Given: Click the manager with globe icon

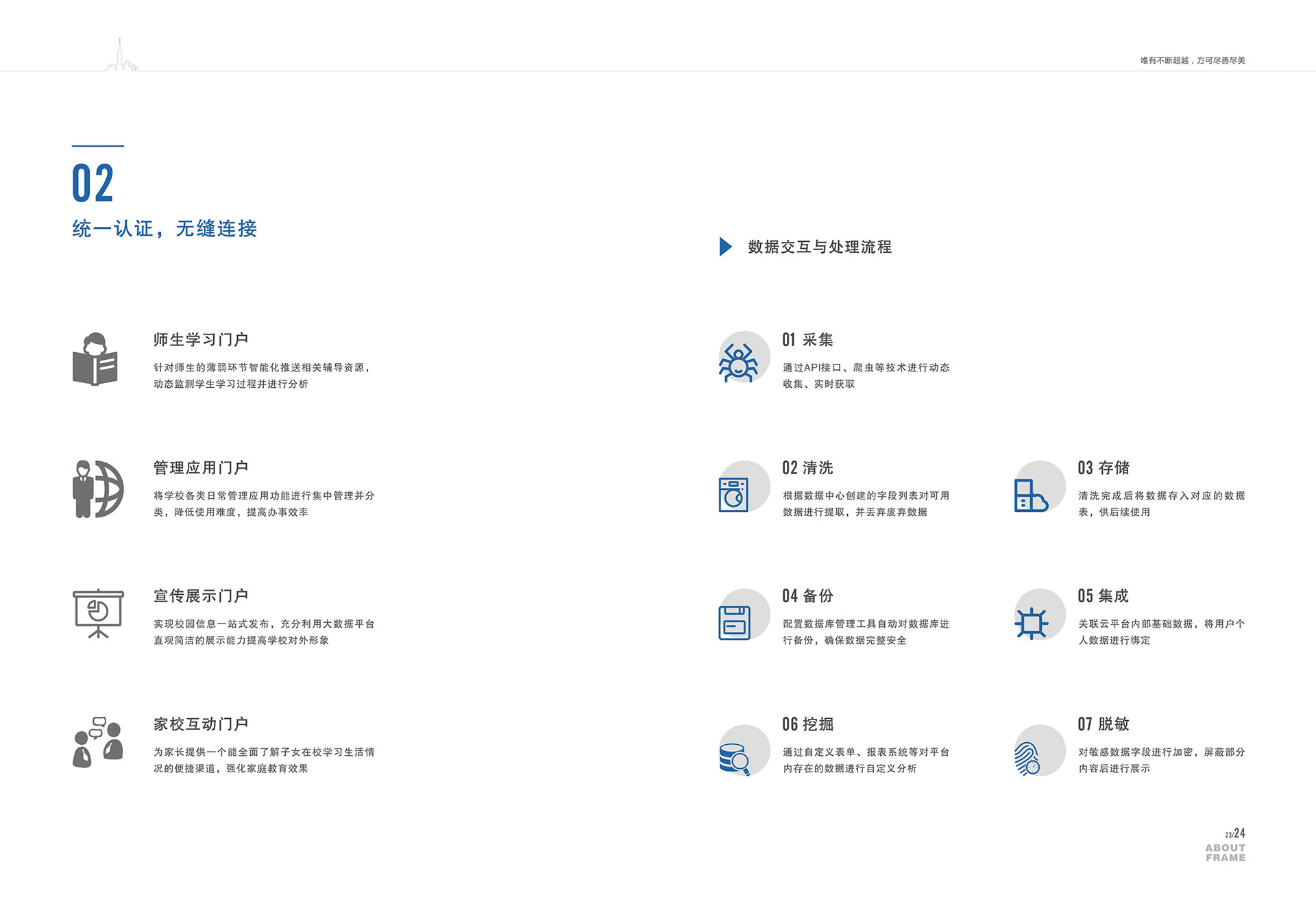Looking at the screenshot, I should 98,489.
